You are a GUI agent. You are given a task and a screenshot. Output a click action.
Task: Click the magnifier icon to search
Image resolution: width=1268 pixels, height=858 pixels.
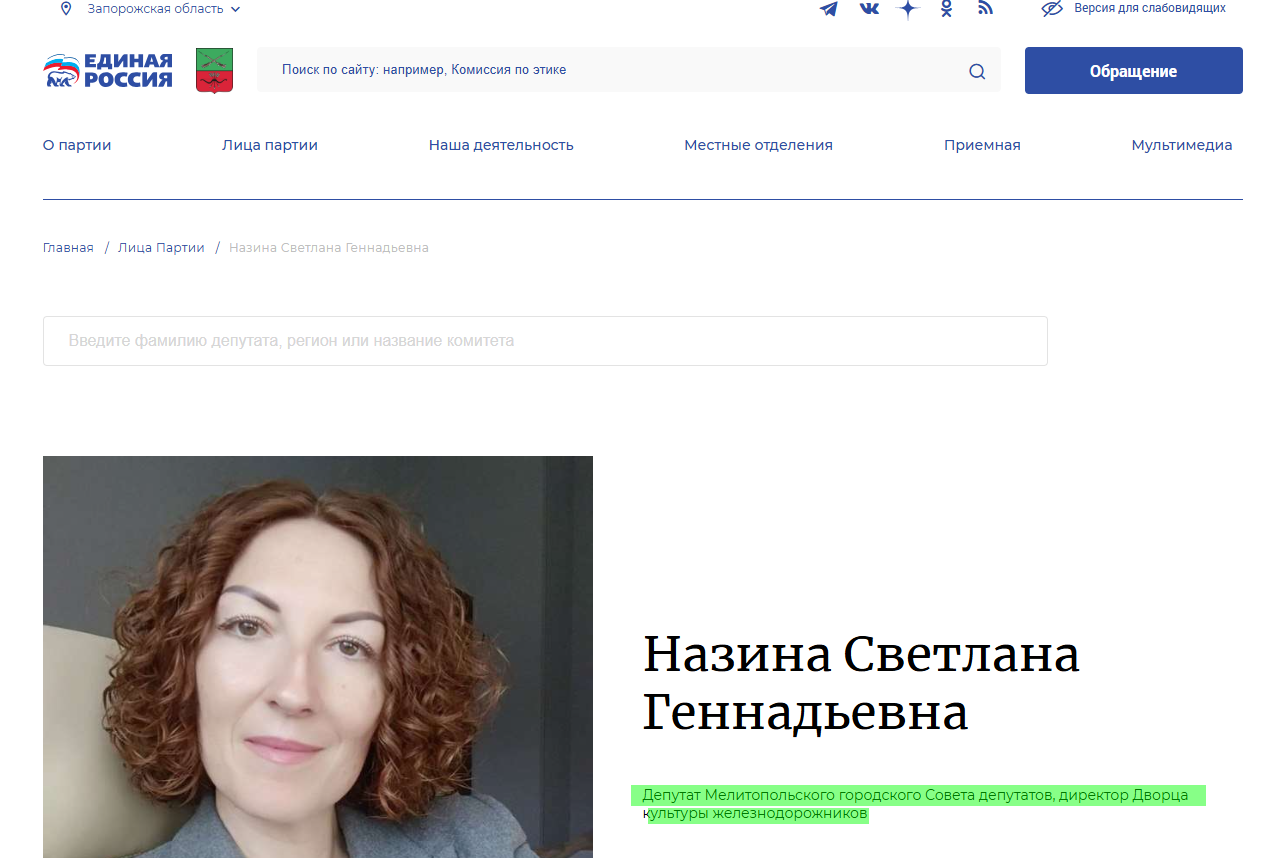pos(976,70)
